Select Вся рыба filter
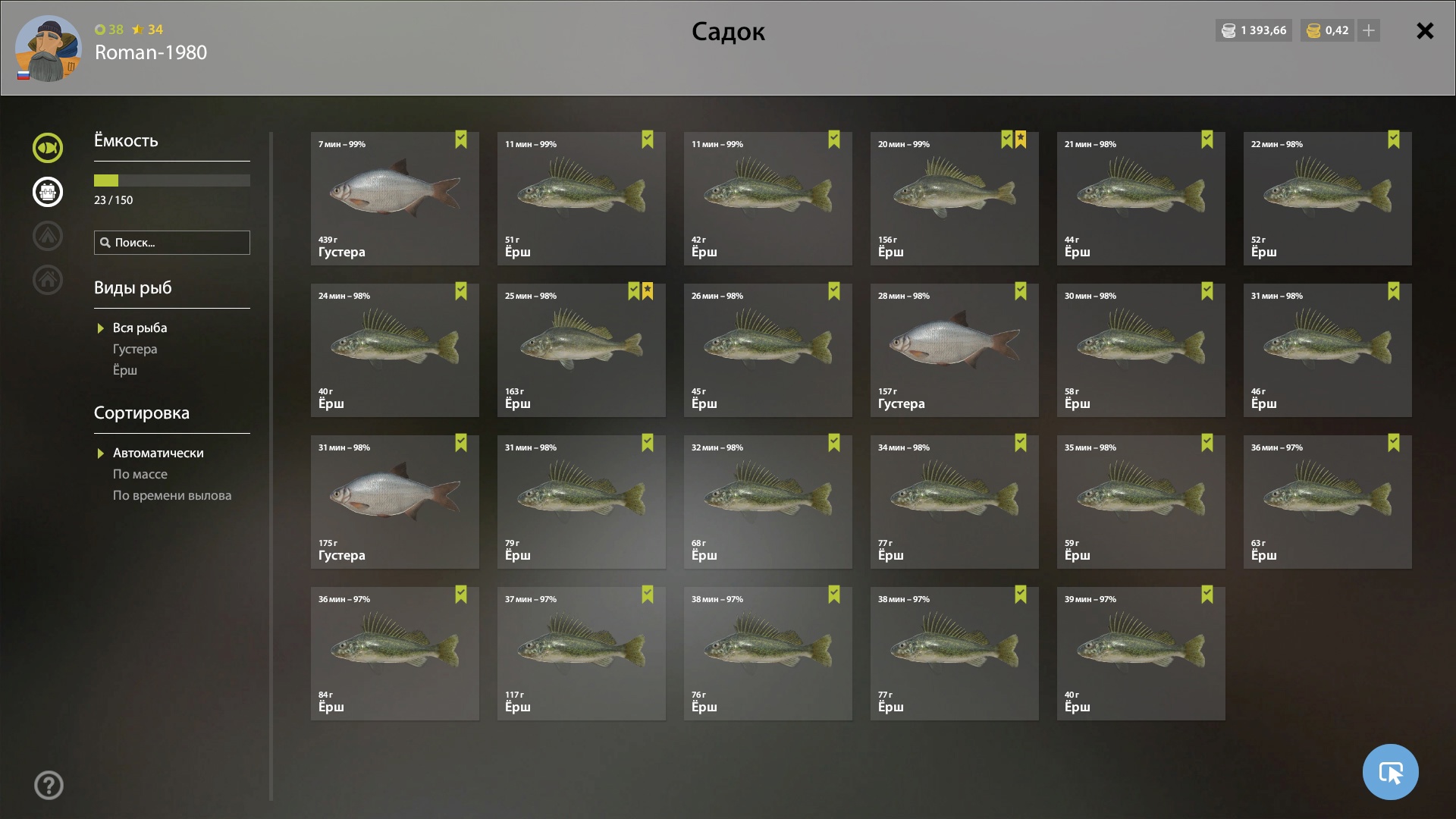 [140, 328]
